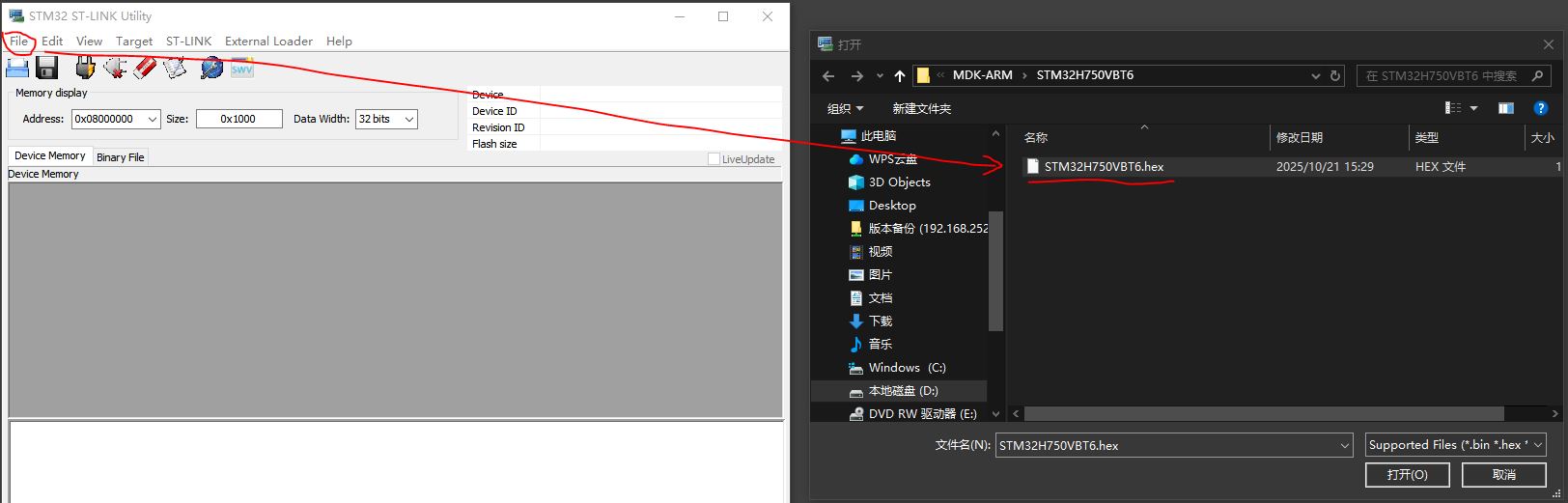1568x503 pixels.
Task: Click the blue help question mark icon
Action: pyautogui.click(x=1541, y=108)
